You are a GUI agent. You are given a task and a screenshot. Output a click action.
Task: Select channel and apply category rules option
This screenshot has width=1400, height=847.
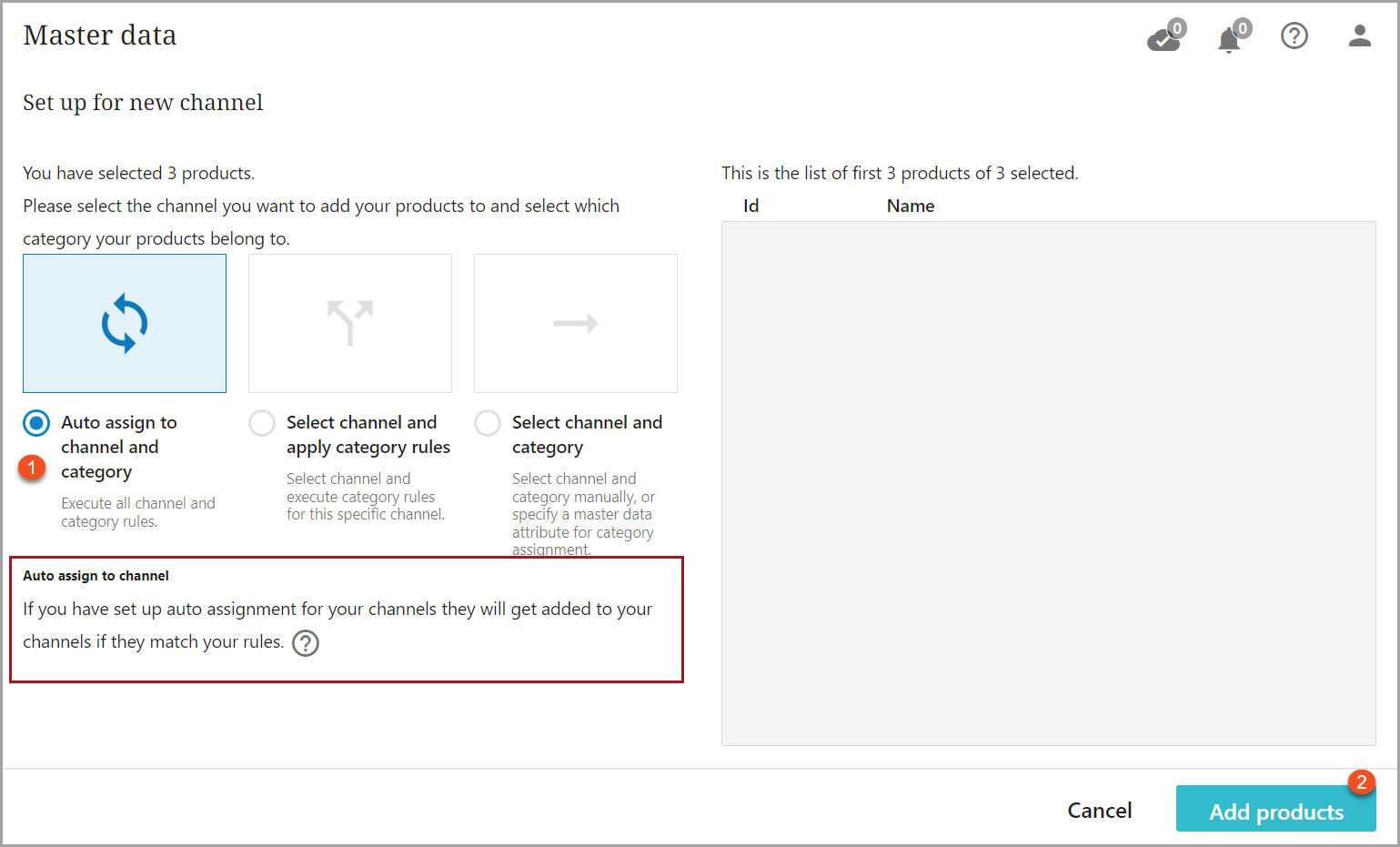coord(262,423)
